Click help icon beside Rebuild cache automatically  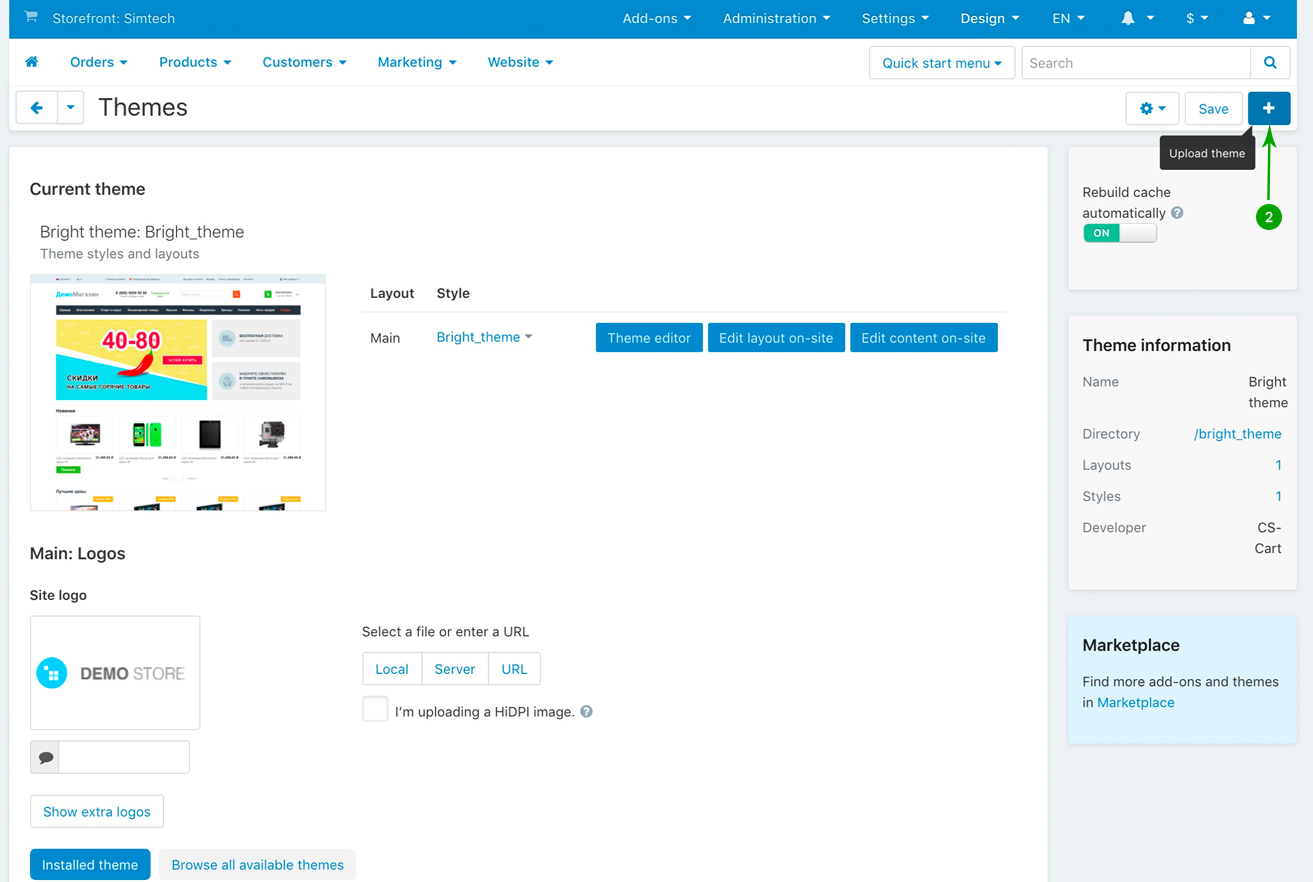pos(1177,213)
